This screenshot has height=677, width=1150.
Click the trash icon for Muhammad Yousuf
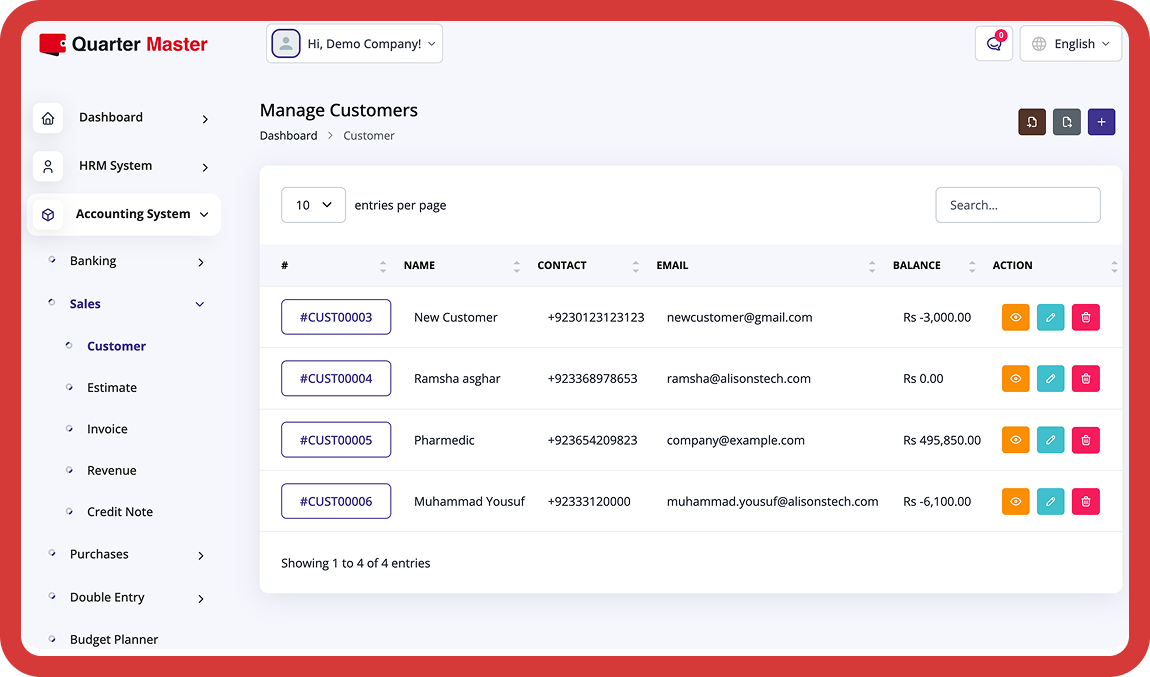(x=1085, y=502)
